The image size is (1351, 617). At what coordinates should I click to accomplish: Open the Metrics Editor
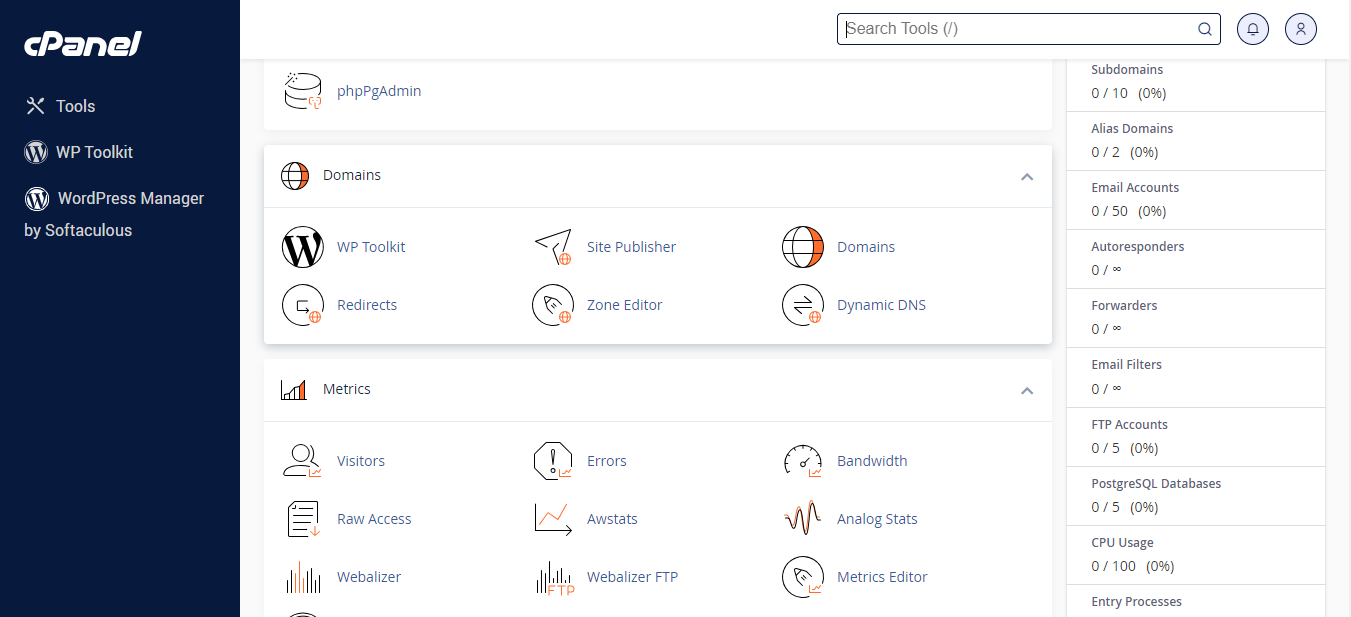pos(881,576)
